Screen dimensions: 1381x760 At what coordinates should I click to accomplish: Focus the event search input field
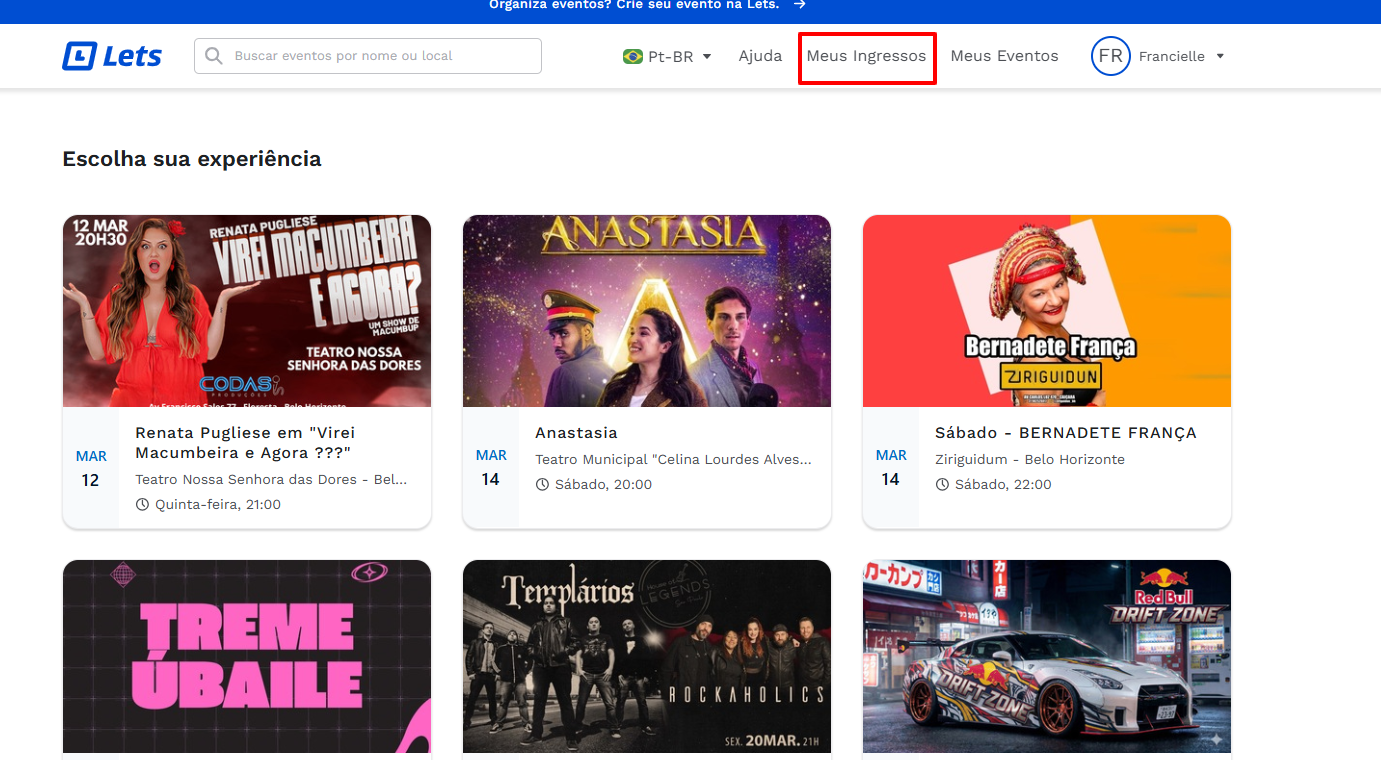(380, 56)
